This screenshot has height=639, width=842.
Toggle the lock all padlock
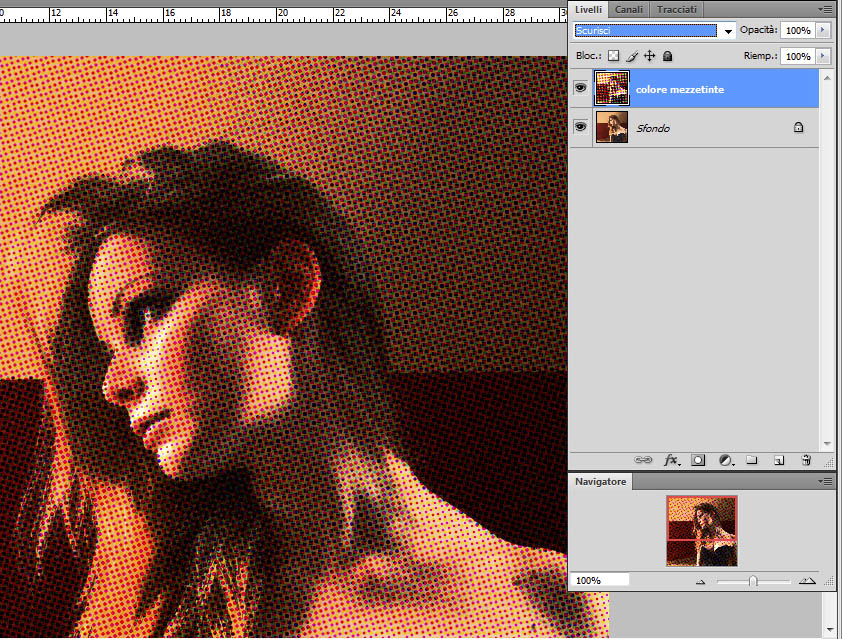[x=667, y=56]
